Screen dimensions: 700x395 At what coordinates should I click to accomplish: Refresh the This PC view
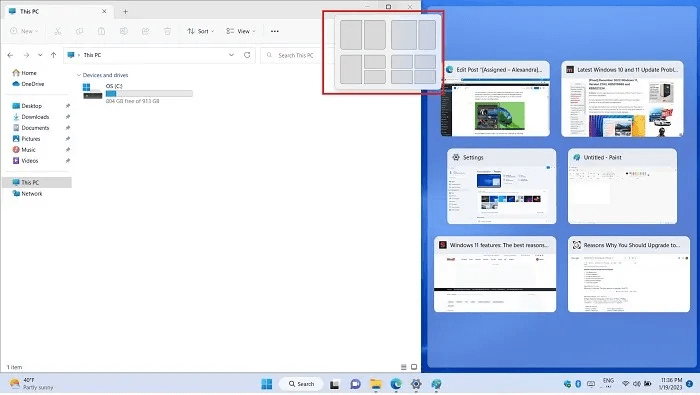click(247, 55)
